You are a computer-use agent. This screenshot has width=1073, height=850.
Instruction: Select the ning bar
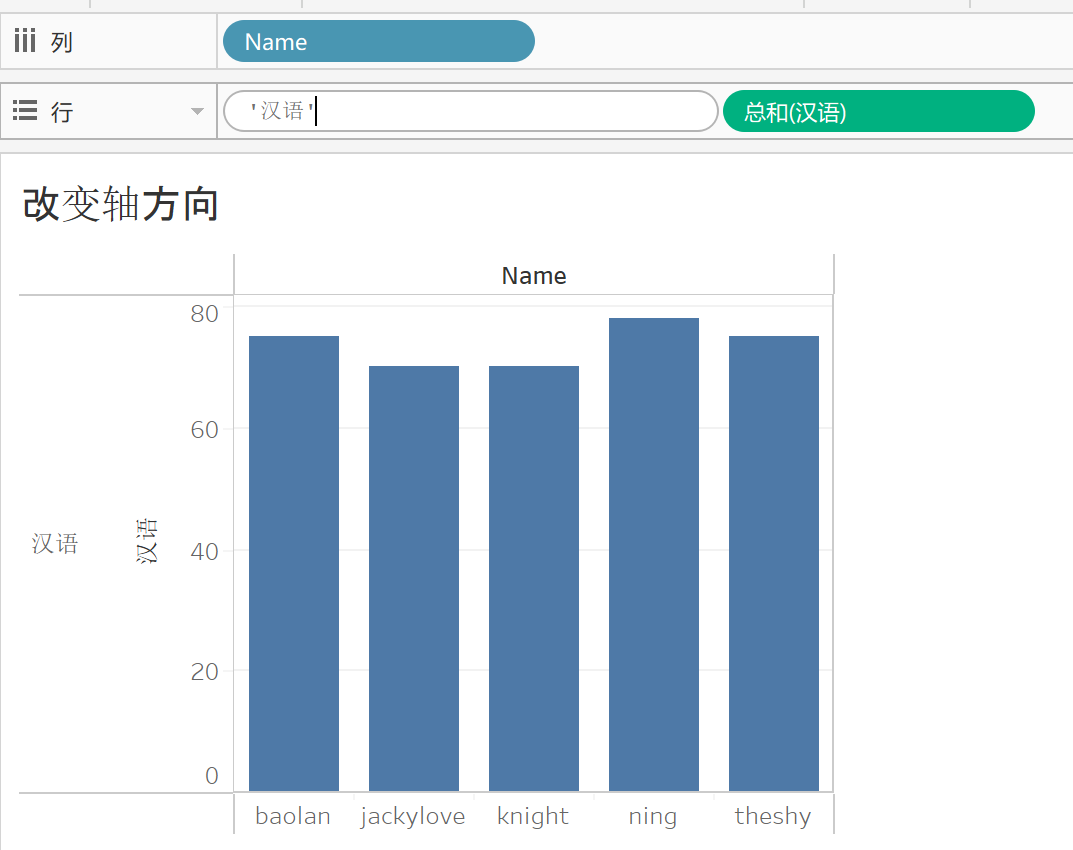click(654, 554)
